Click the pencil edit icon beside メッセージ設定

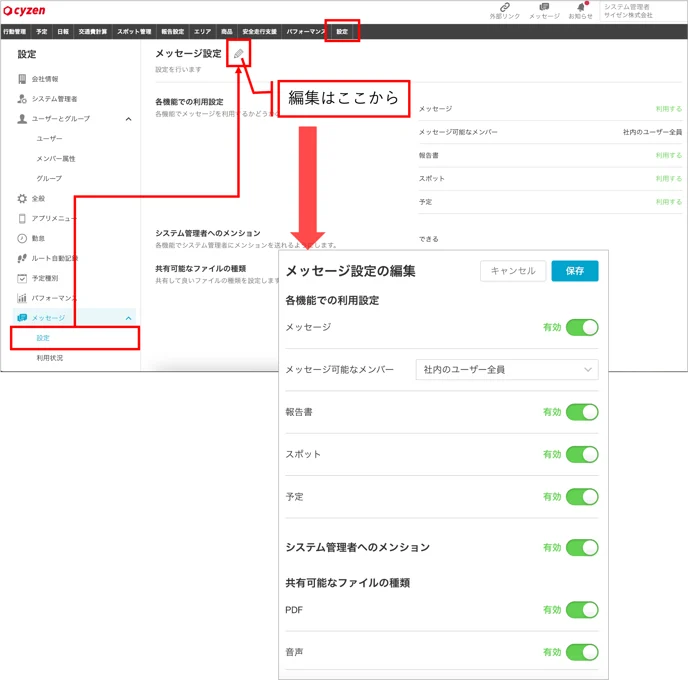coord(238,54)
